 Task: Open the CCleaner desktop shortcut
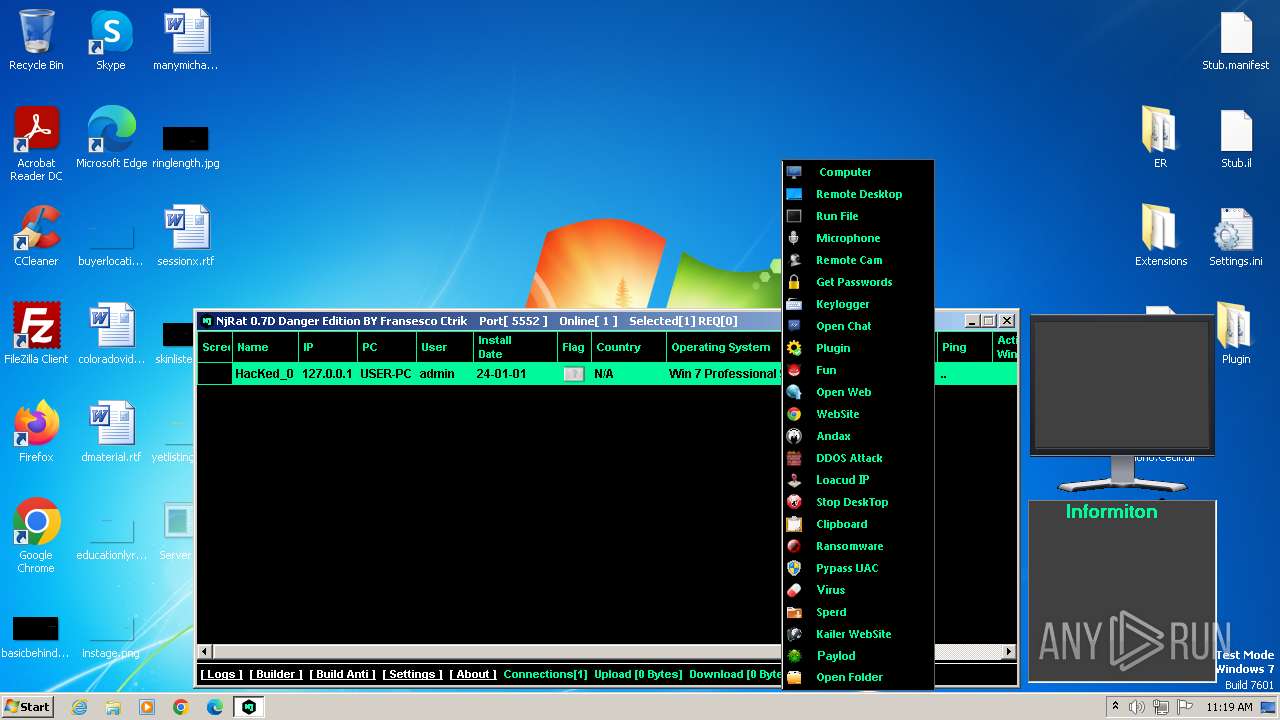pos(36,237)
